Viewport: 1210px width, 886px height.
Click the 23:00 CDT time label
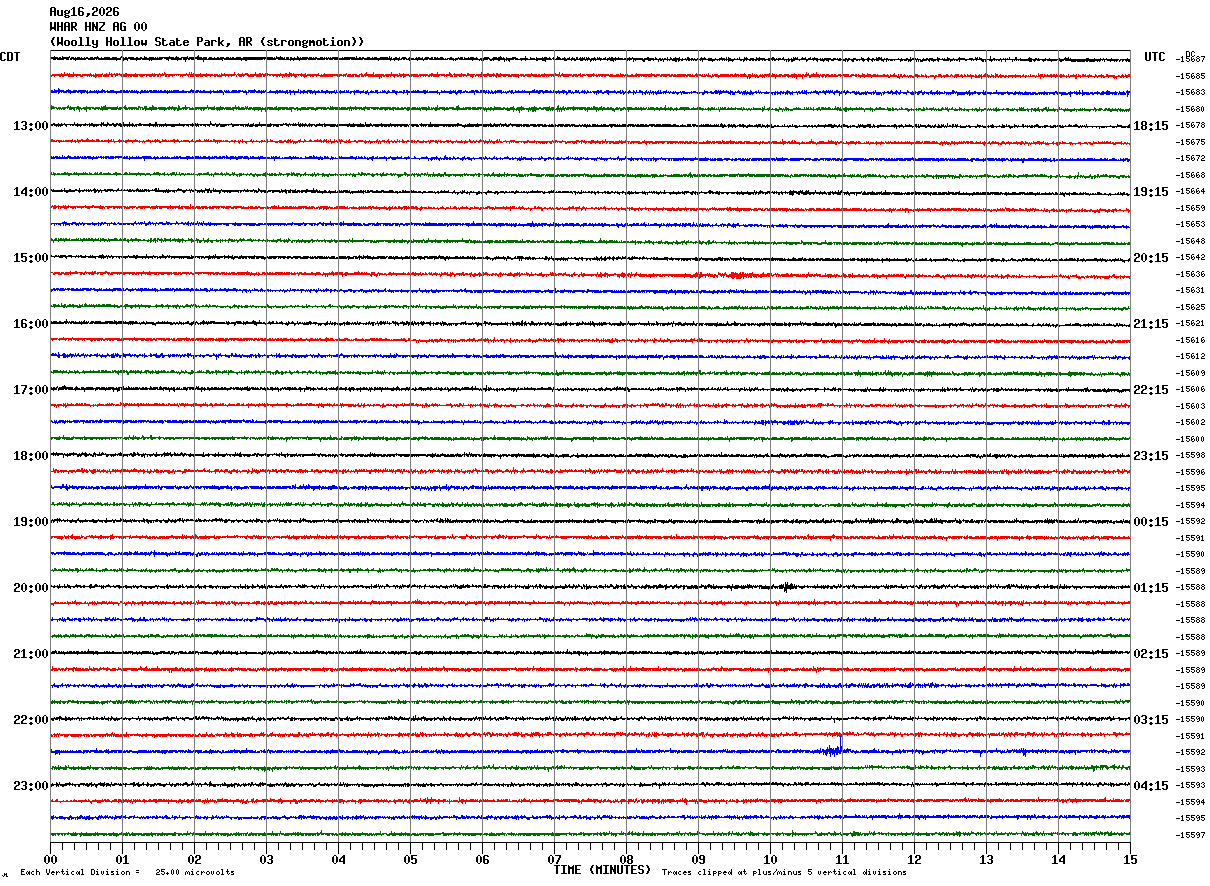pyautogui.click(x=31, y=786)
